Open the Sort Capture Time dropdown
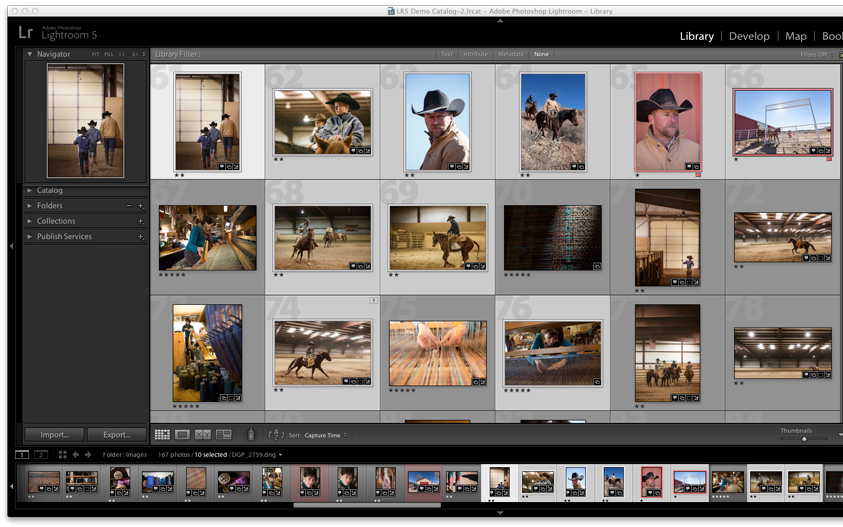The width and height of the screenshot is (843, 527). pos(326,435)
